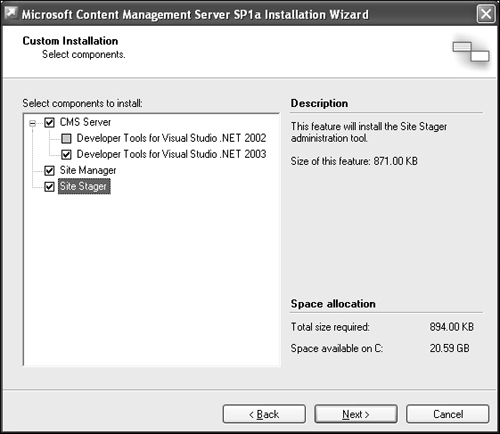Collapse the CMS Server tree node
This screenshot has height=434, width=500.
pos(32,123)
